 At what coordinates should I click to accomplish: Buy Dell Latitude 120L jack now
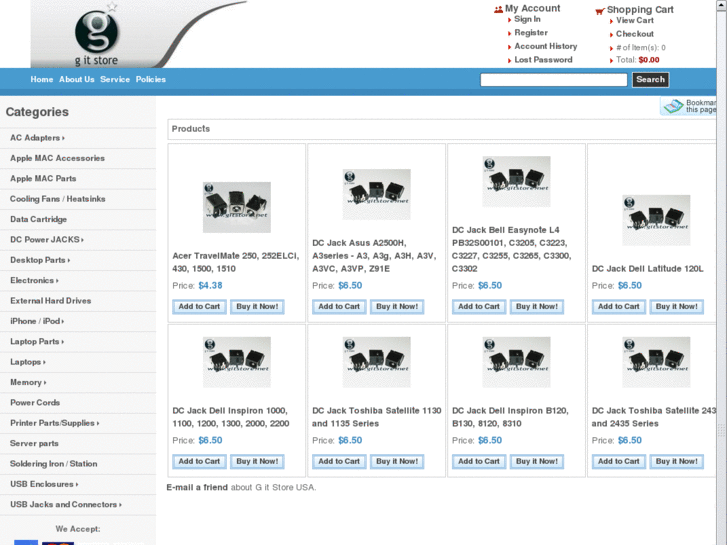tap(676, 307)
